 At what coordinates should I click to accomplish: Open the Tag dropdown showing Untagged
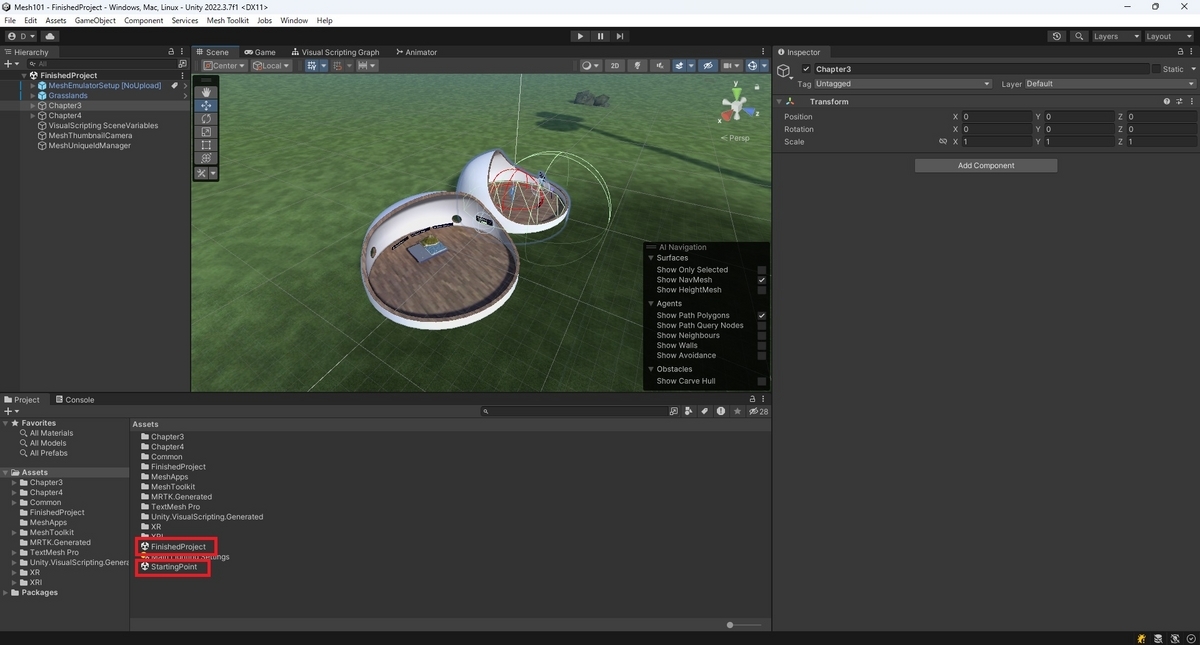pos(902,84)
